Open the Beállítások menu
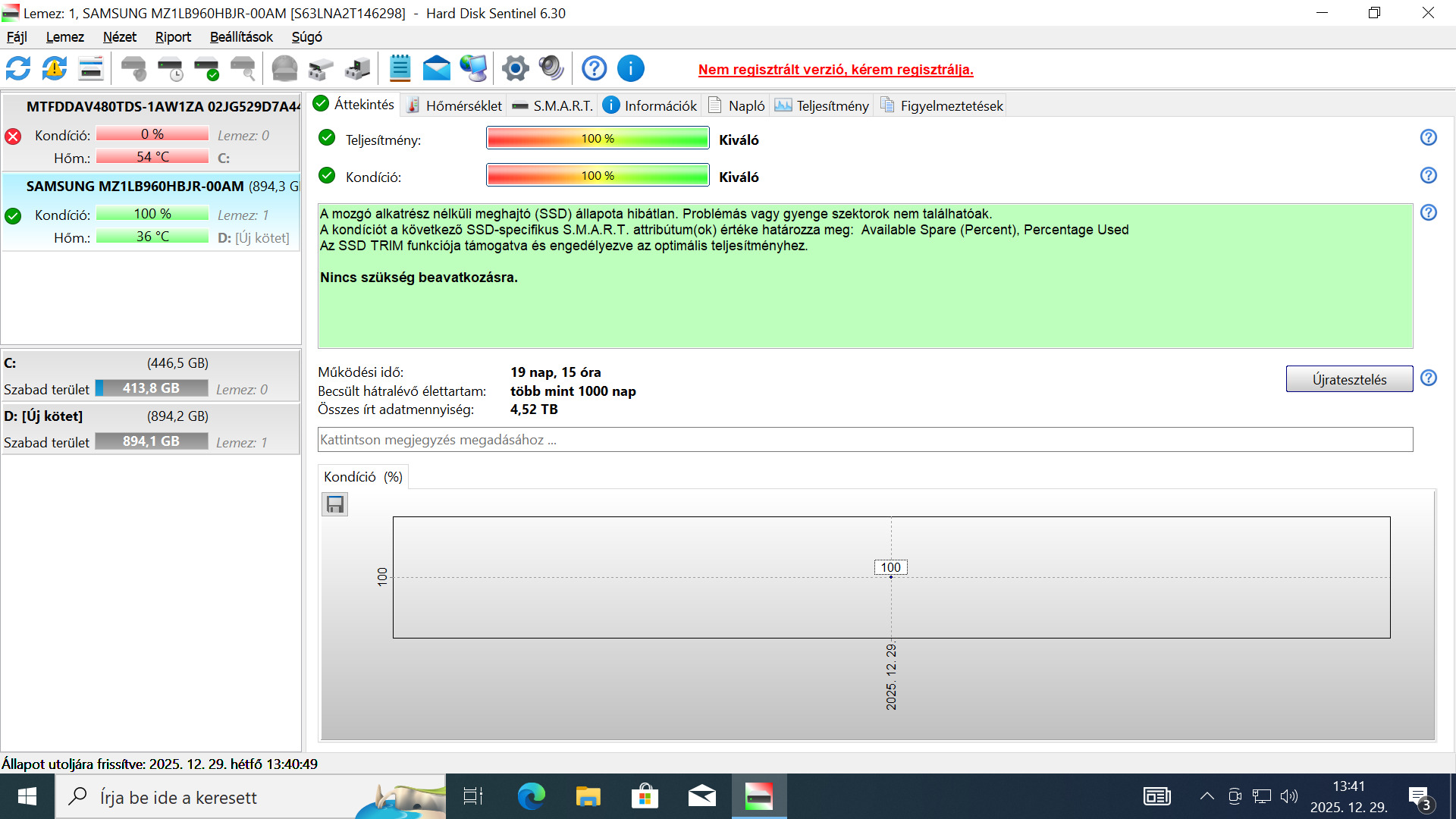 click(241, 37)
